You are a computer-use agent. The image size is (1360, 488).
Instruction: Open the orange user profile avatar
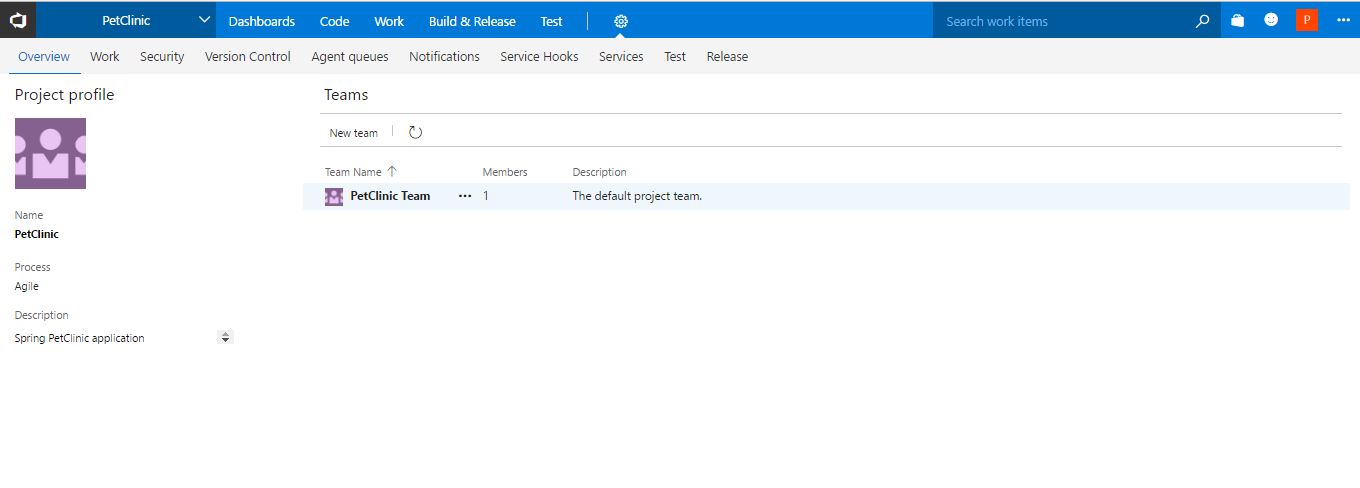[1306, 20]
